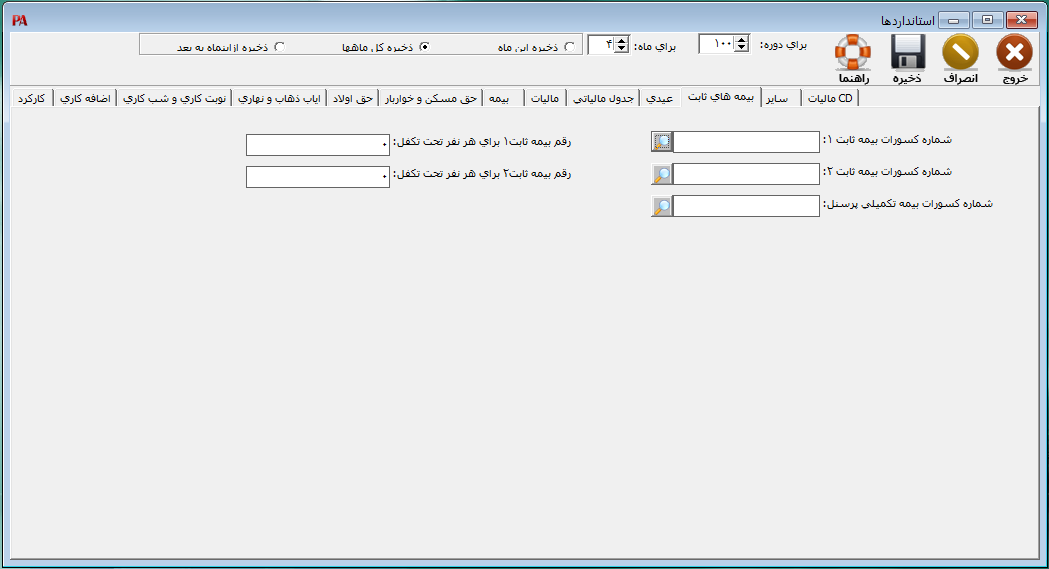Switch to the مالیات tab
Image resolution: width=1049 pixels, height=569 pixels.
541,98
